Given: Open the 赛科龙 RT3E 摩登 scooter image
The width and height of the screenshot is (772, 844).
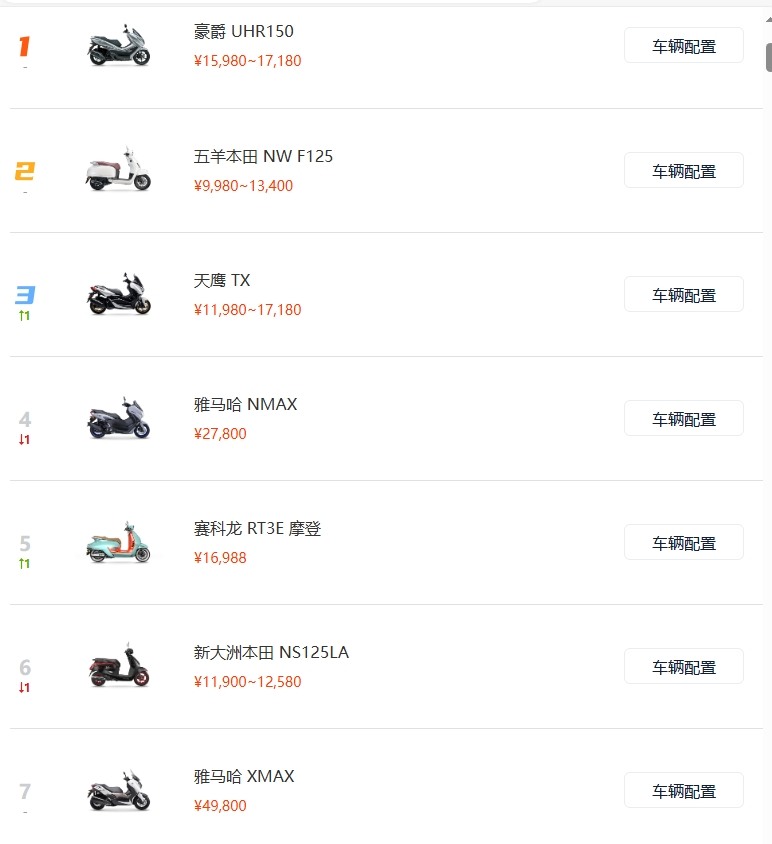Looking at the screenshot, I should (118, 542).
